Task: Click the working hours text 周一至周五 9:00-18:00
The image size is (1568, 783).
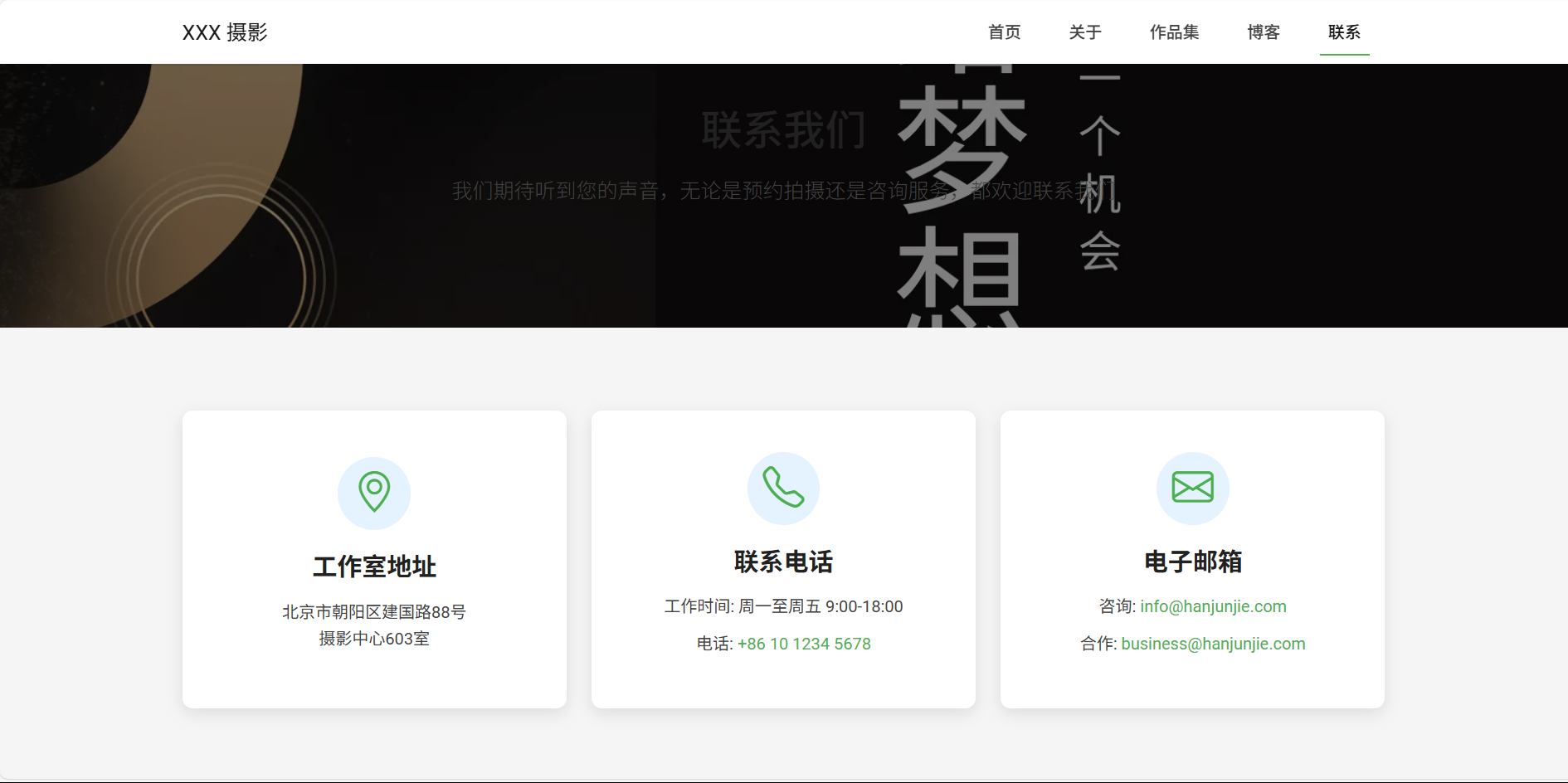Action: pos(820,606)
